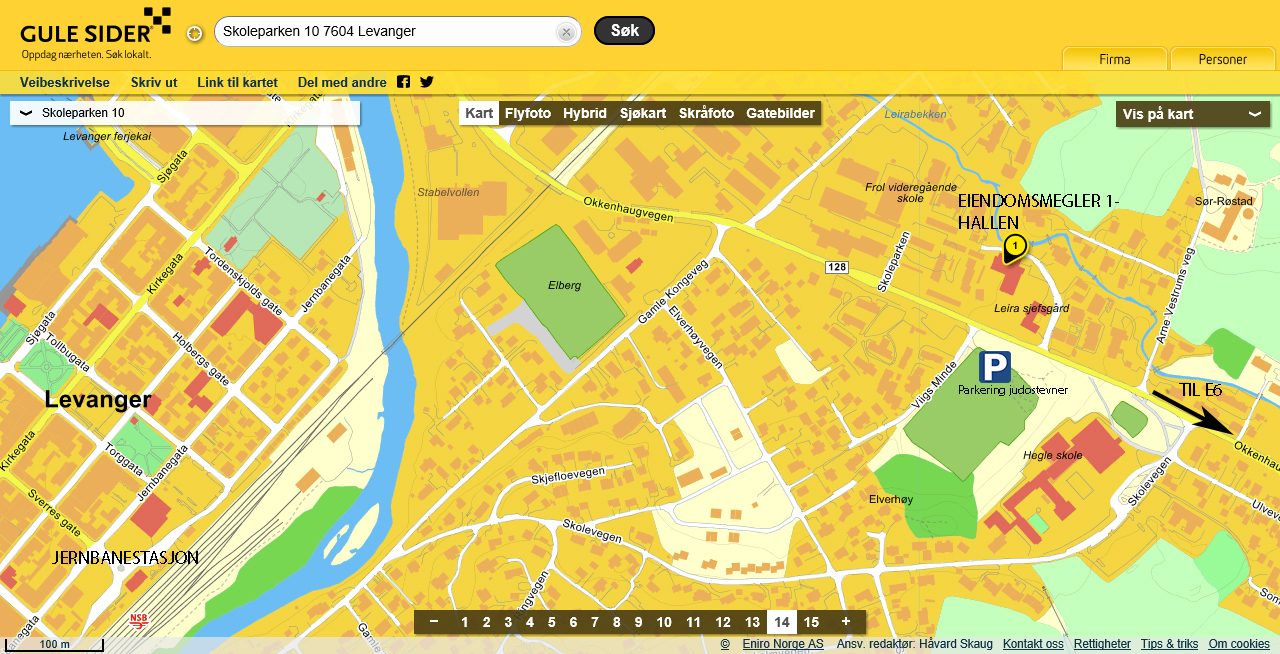
Task: Share map via Facebook icon
Action: tap(403, 82)
